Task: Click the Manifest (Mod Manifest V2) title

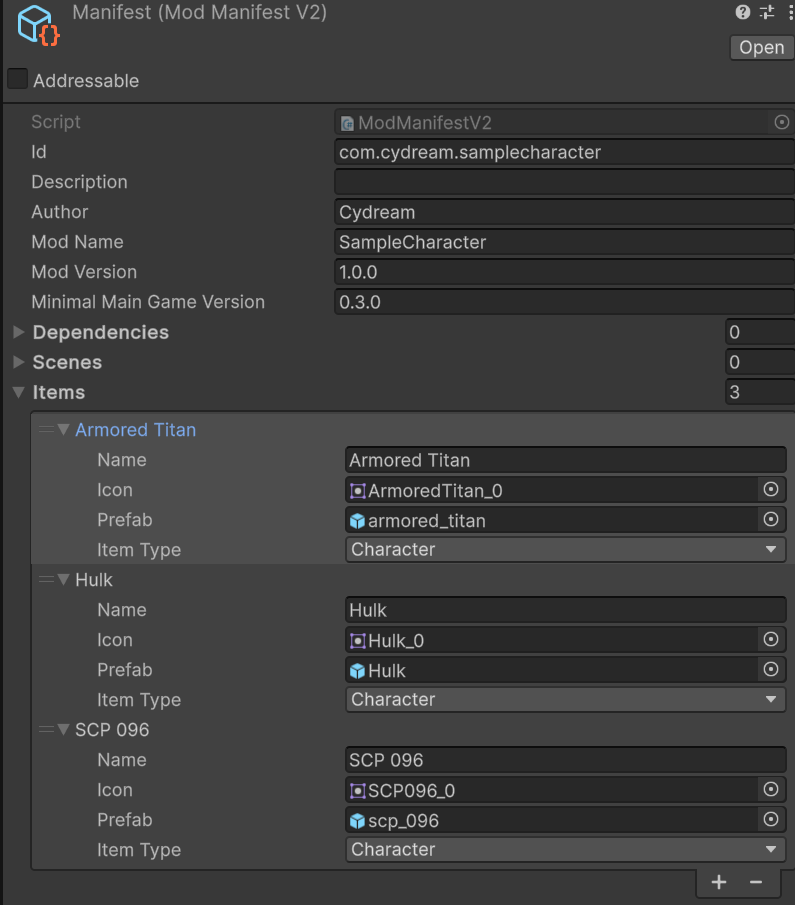Action: click(x=200, y=12)
